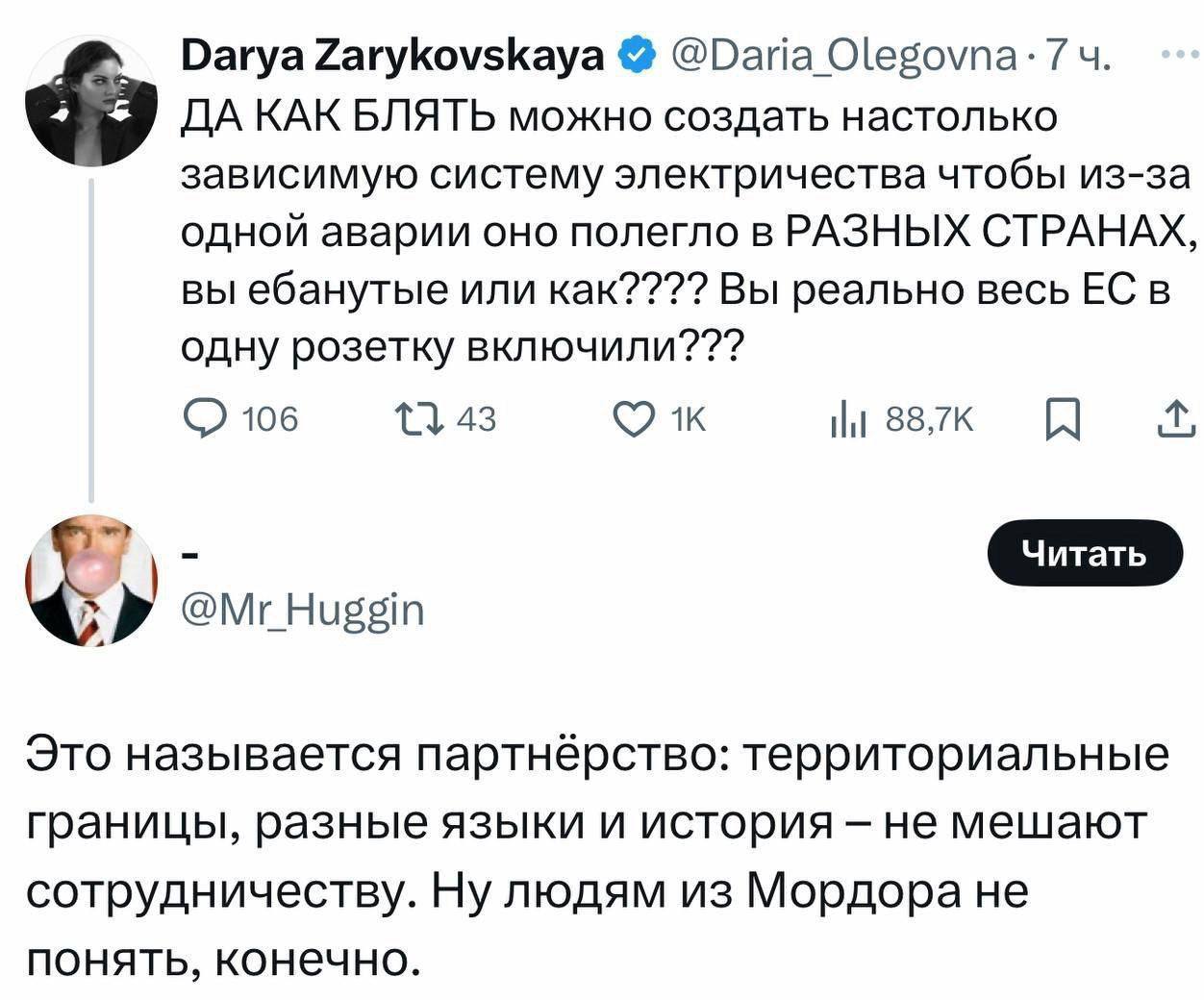Click the dash display name above @Mr_Huggin

click(x=190, y=556)
